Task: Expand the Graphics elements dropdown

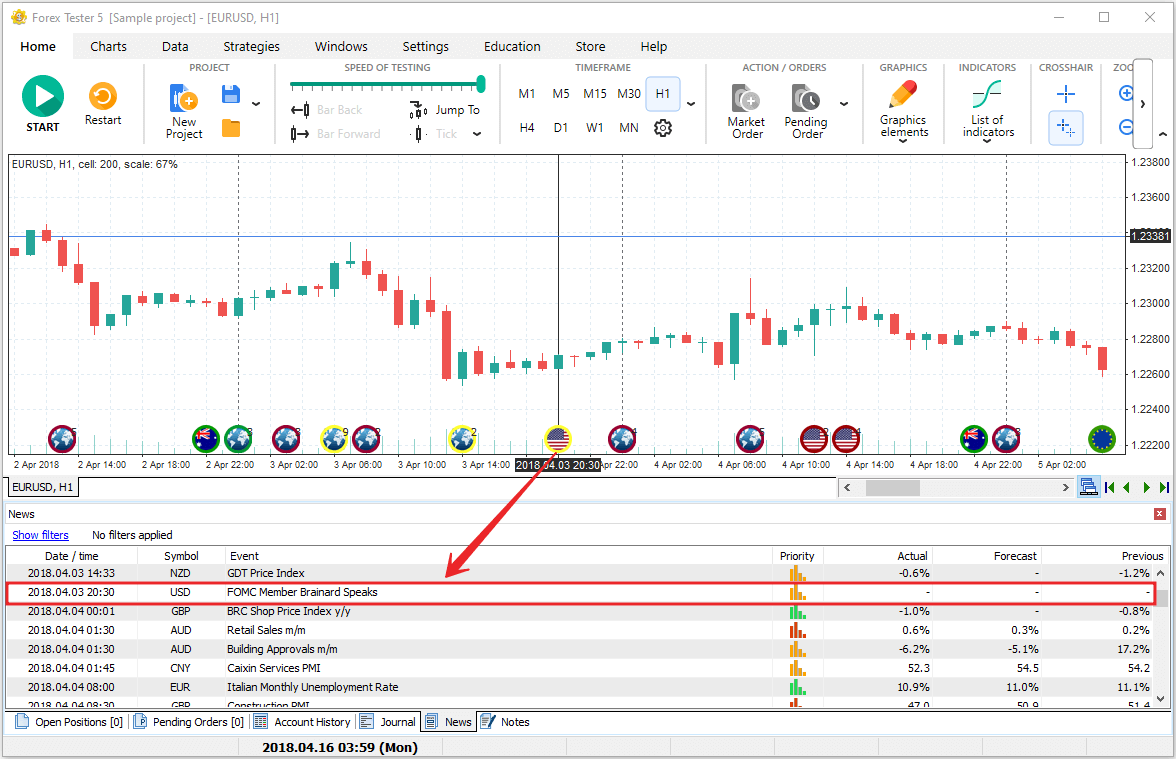Action: (903, 142)
